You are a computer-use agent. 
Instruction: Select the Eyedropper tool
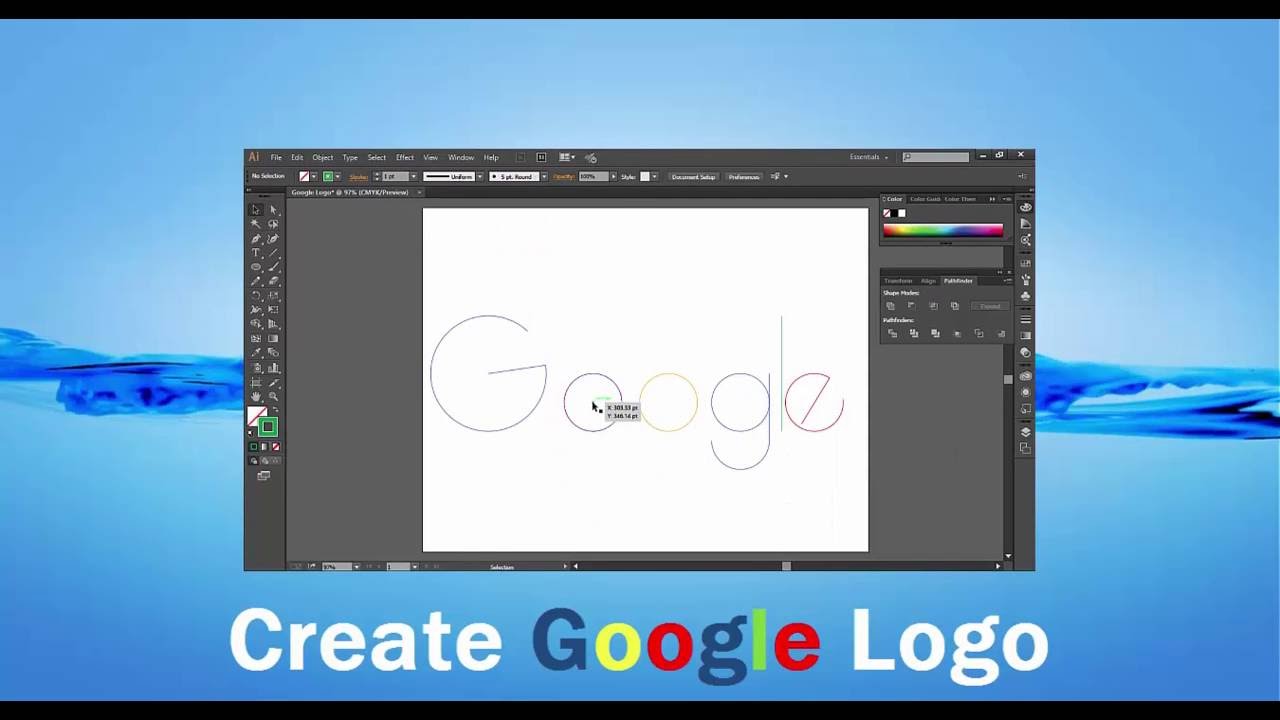[256, 352]
